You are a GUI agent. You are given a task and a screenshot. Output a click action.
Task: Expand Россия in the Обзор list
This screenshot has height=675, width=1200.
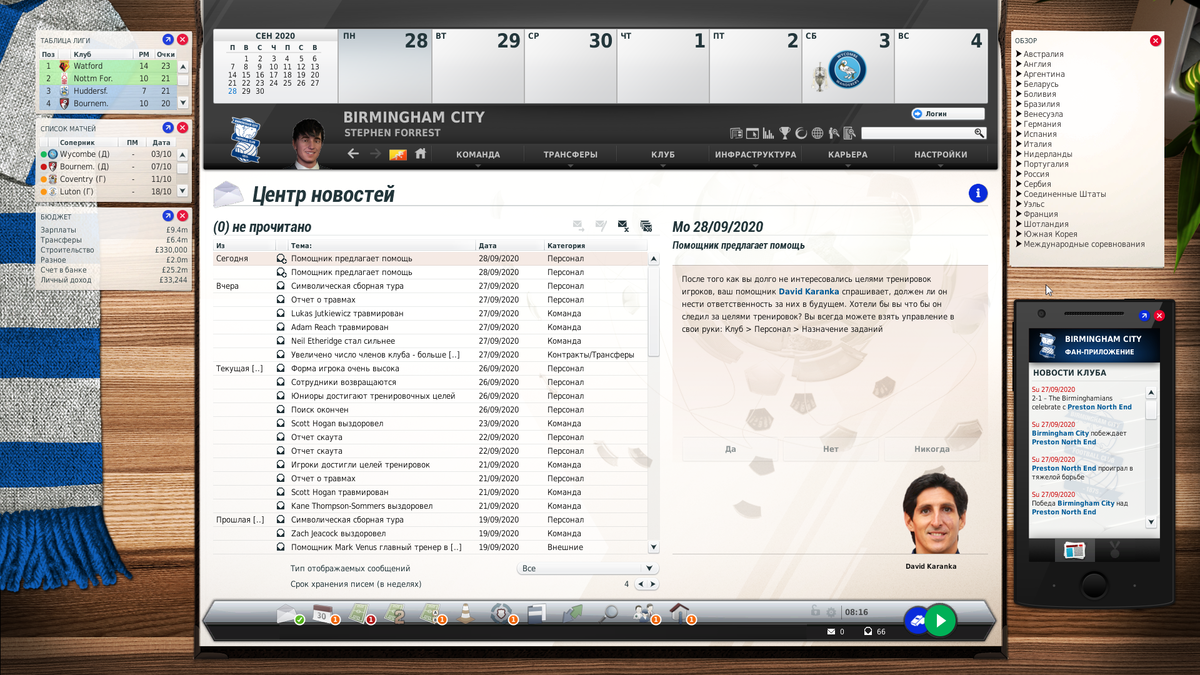tap(1035, 174)
